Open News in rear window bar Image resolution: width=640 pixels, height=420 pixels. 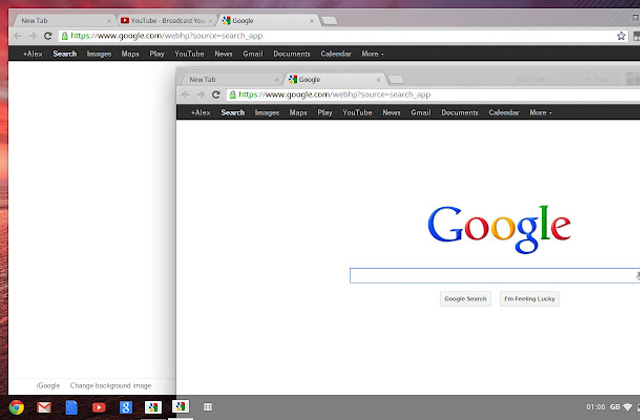223,54
